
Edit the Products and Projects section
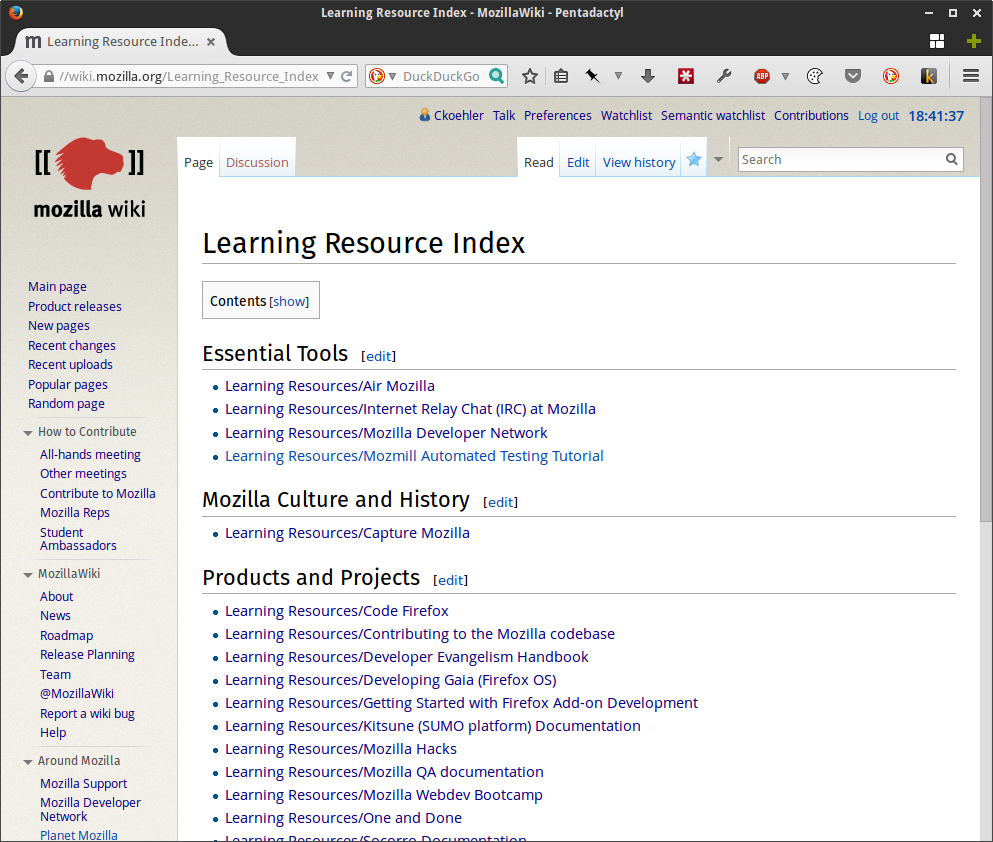pos(450,581)
